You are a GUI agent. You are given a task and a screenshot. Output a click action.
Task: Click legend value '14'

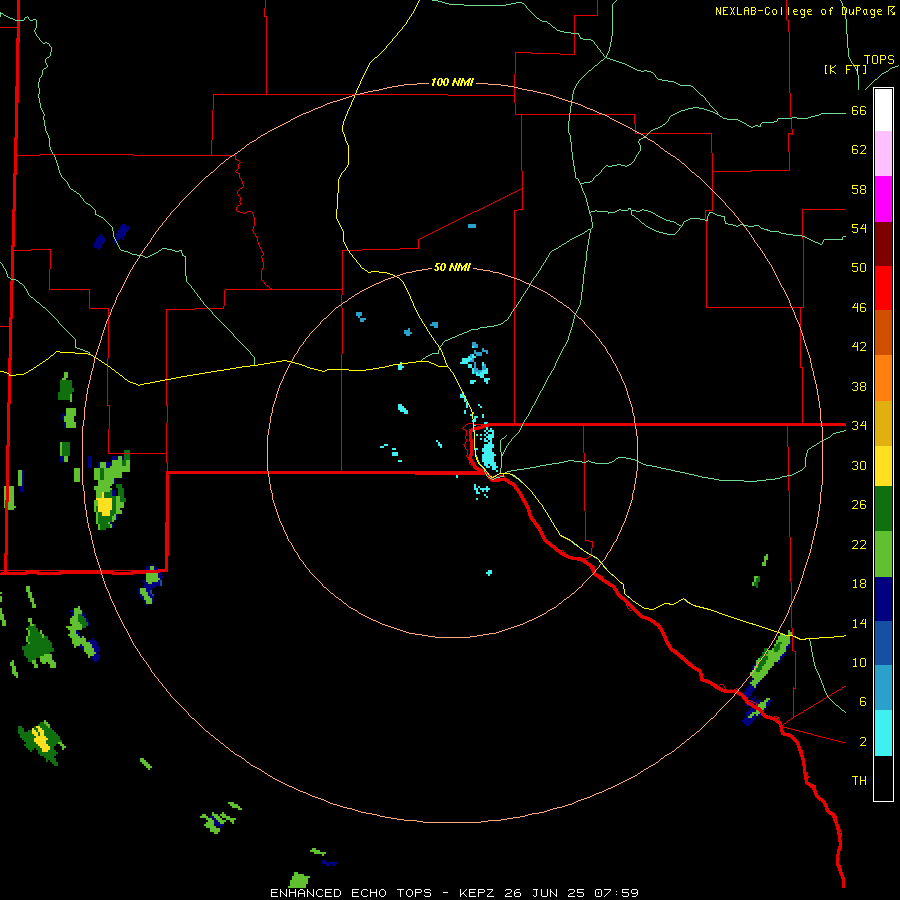[859, 623]
